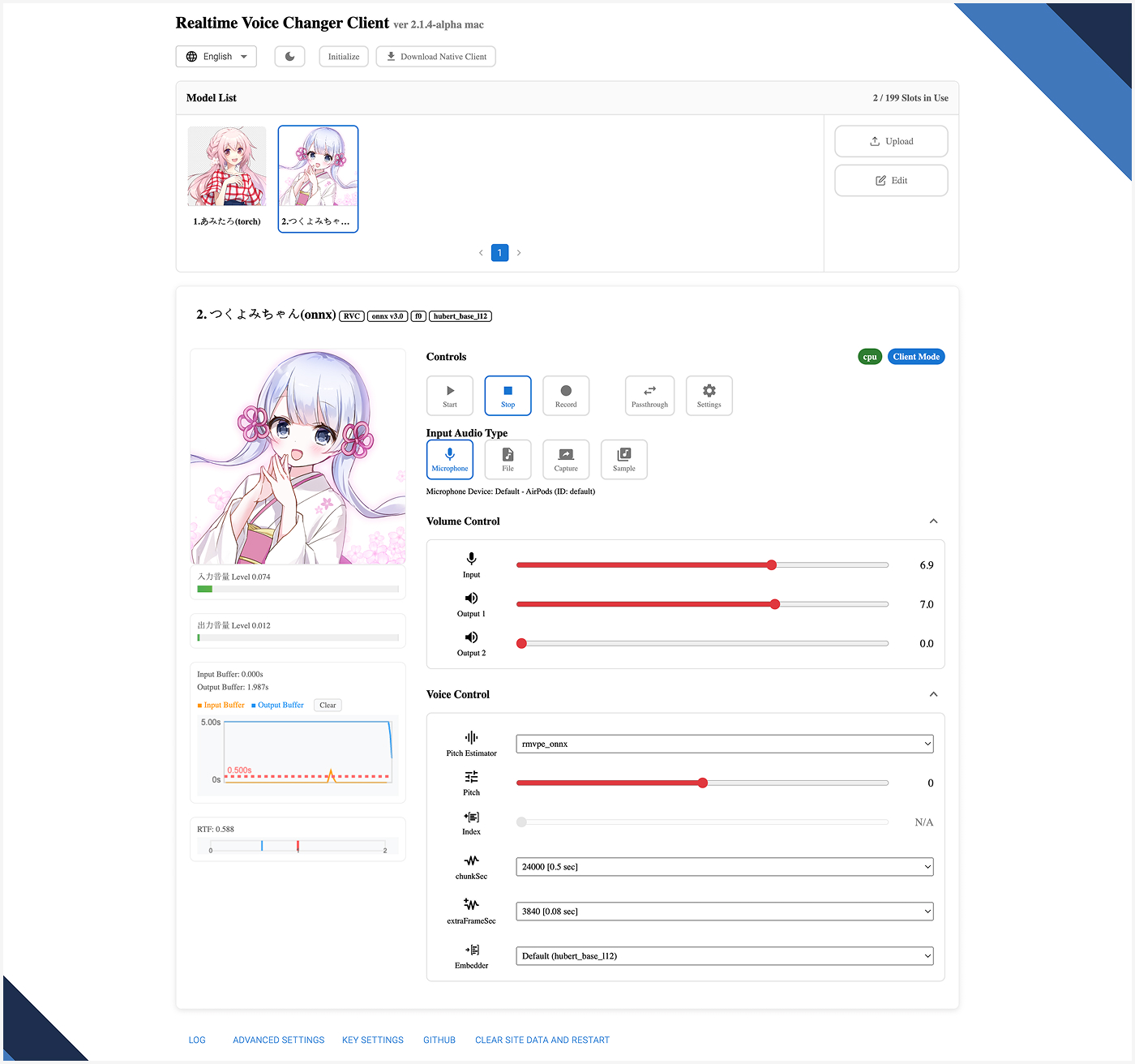
Task: Toggle dark mode with moon button
Action: (289, 57)
